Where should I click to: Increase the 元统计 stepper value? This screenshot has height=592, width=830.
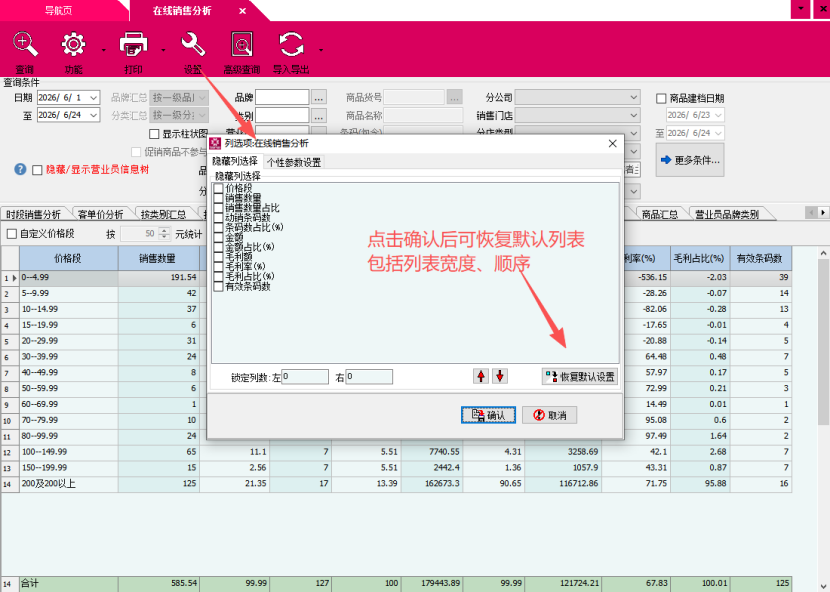click(165, 230)
